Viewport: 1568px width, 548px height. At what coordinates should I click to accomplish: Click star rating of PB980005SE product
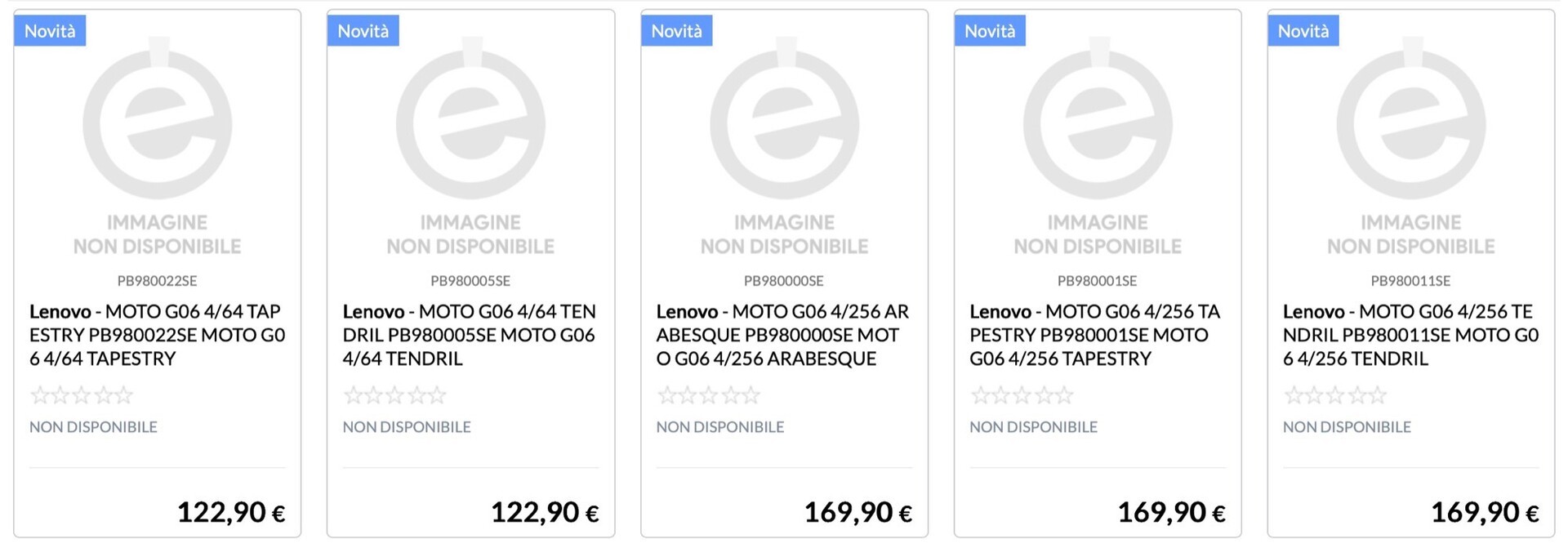[395, 396]
